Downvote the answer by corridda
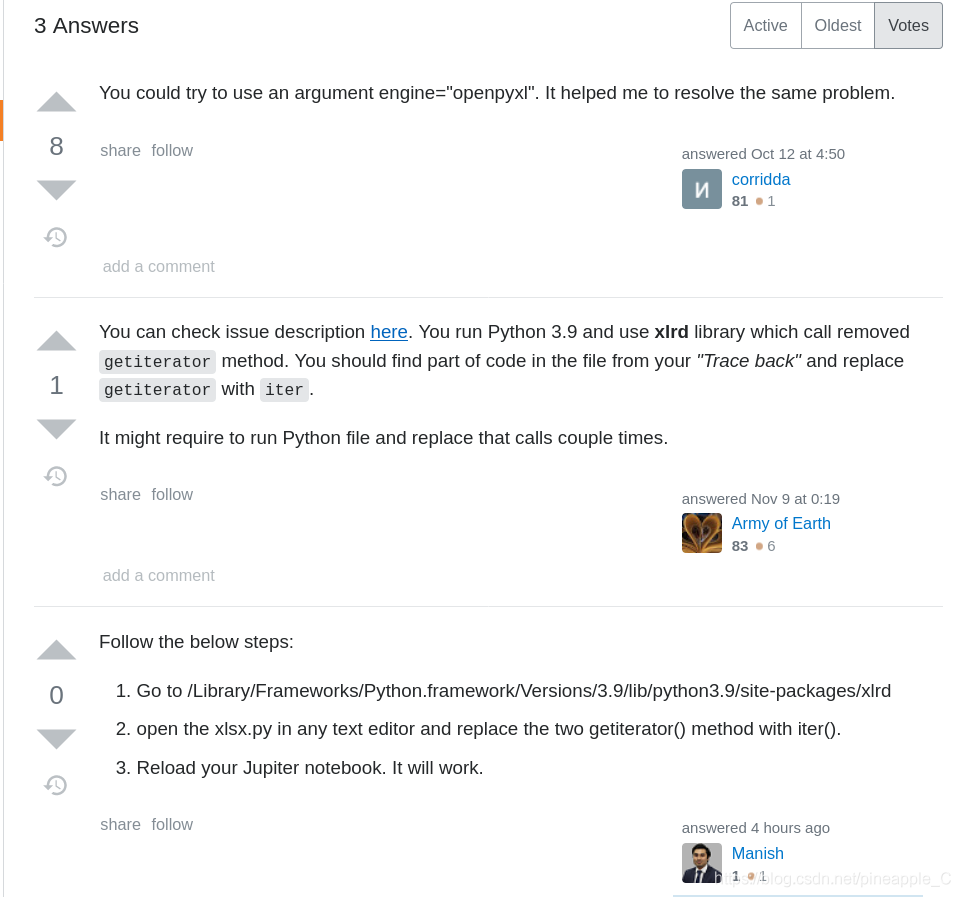960x897 pixels. click(56, 190)
